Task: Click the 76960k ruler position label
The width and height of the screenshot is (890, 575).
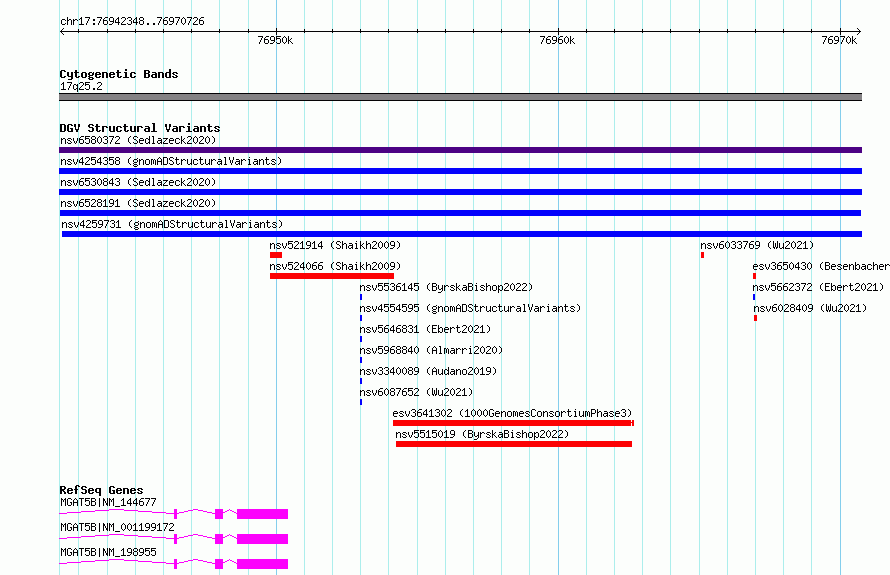Action: 557,40
